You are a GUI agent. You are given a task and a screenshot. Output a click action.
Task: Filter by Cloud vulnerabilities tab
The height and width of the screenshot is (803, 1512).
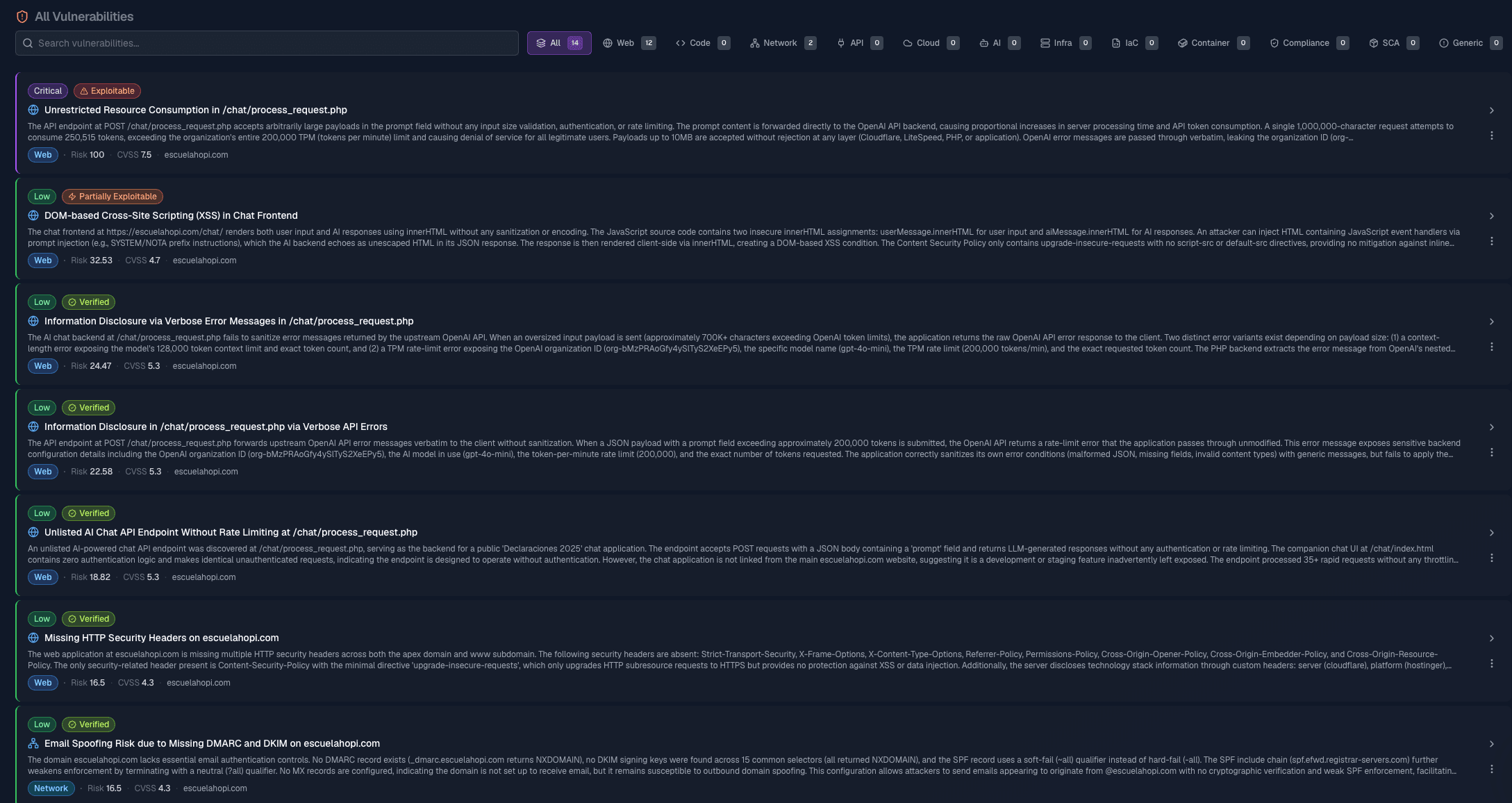pyautogui.click(x=931, y=43)
